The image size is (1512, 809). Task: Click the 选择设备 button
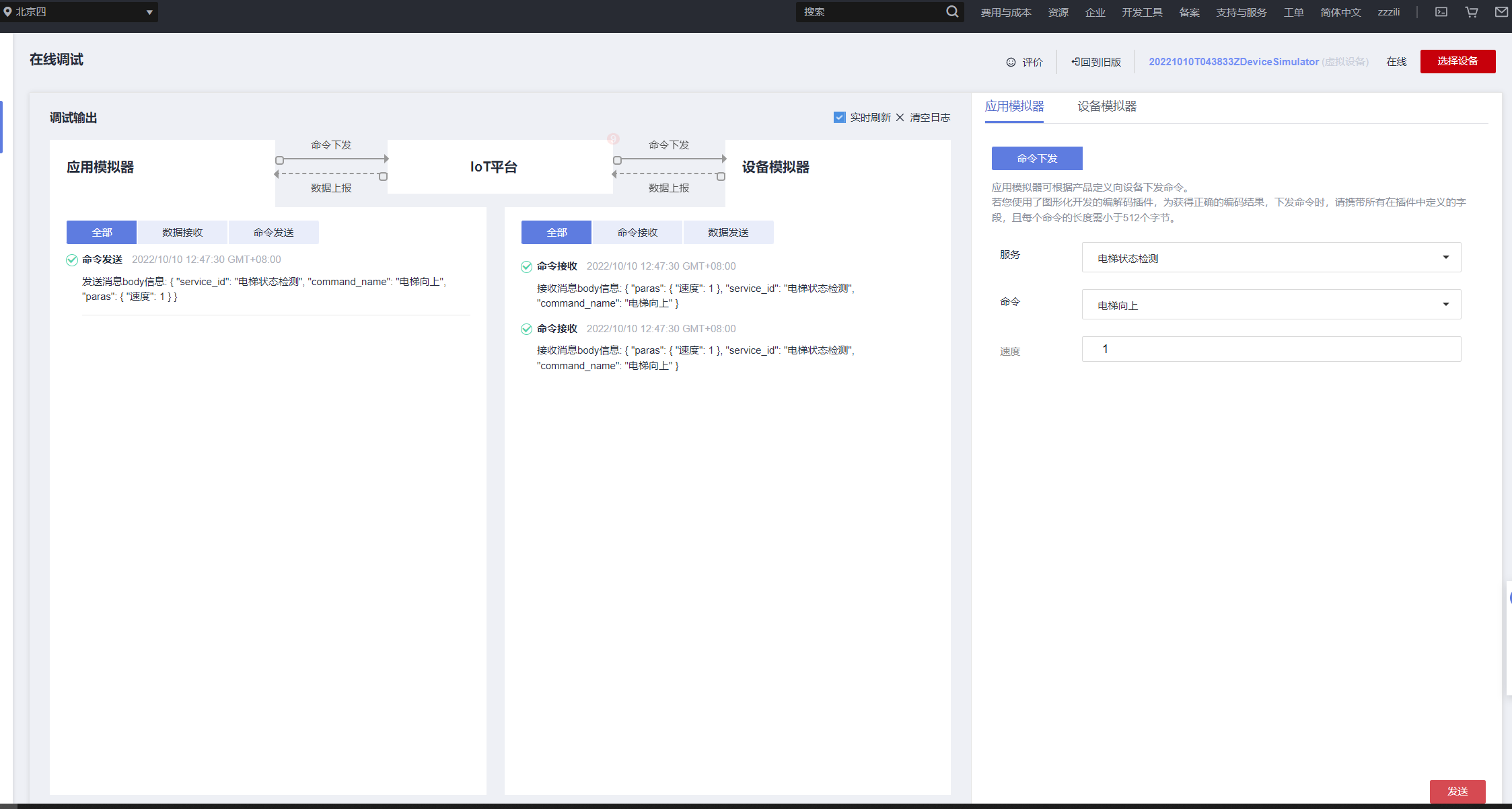point(1457,61)
